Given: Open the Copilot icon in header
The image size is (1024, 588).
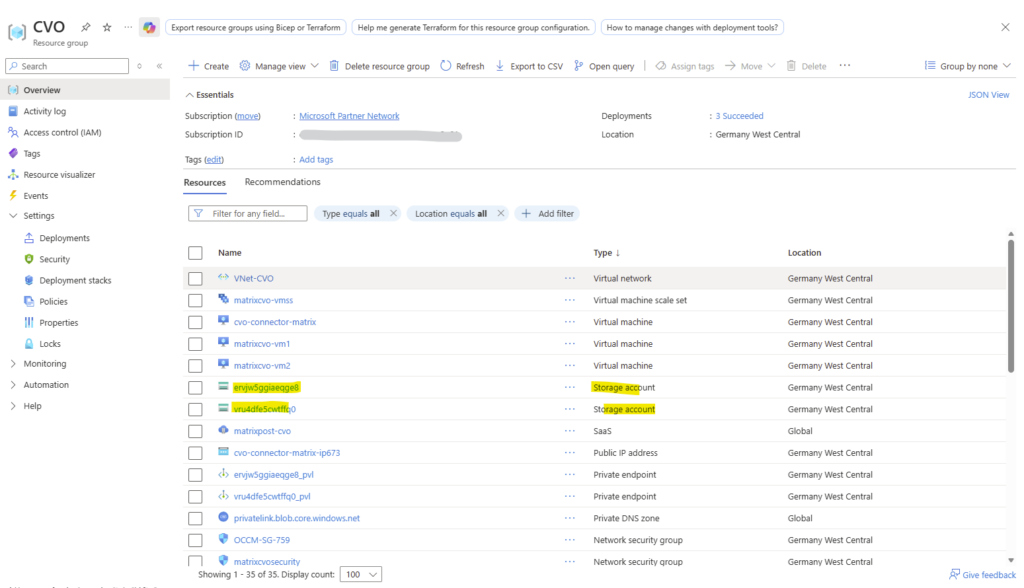Looking at the screenshot, I should point(149,27).
